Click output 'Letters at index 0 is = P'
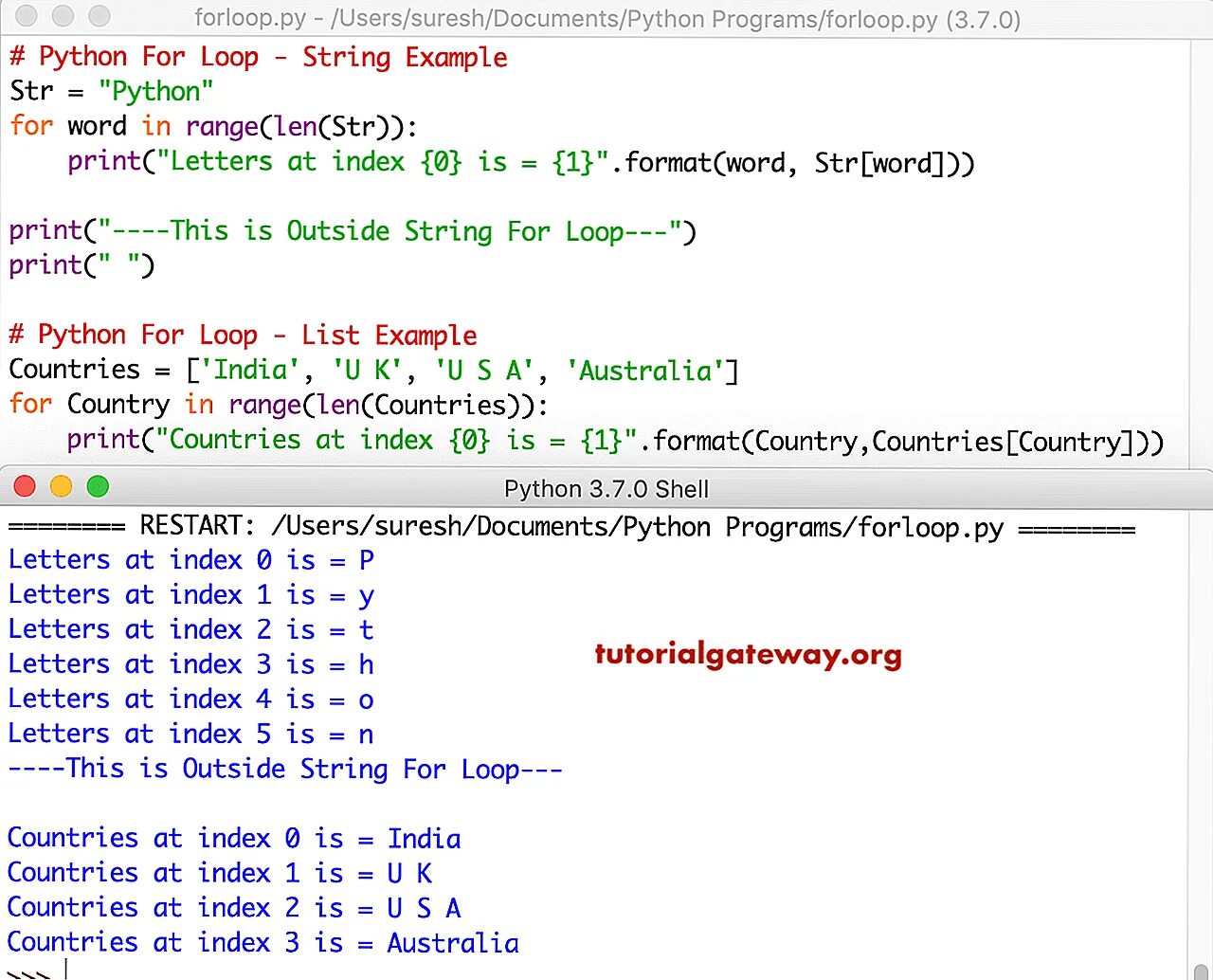 (191, 560)
